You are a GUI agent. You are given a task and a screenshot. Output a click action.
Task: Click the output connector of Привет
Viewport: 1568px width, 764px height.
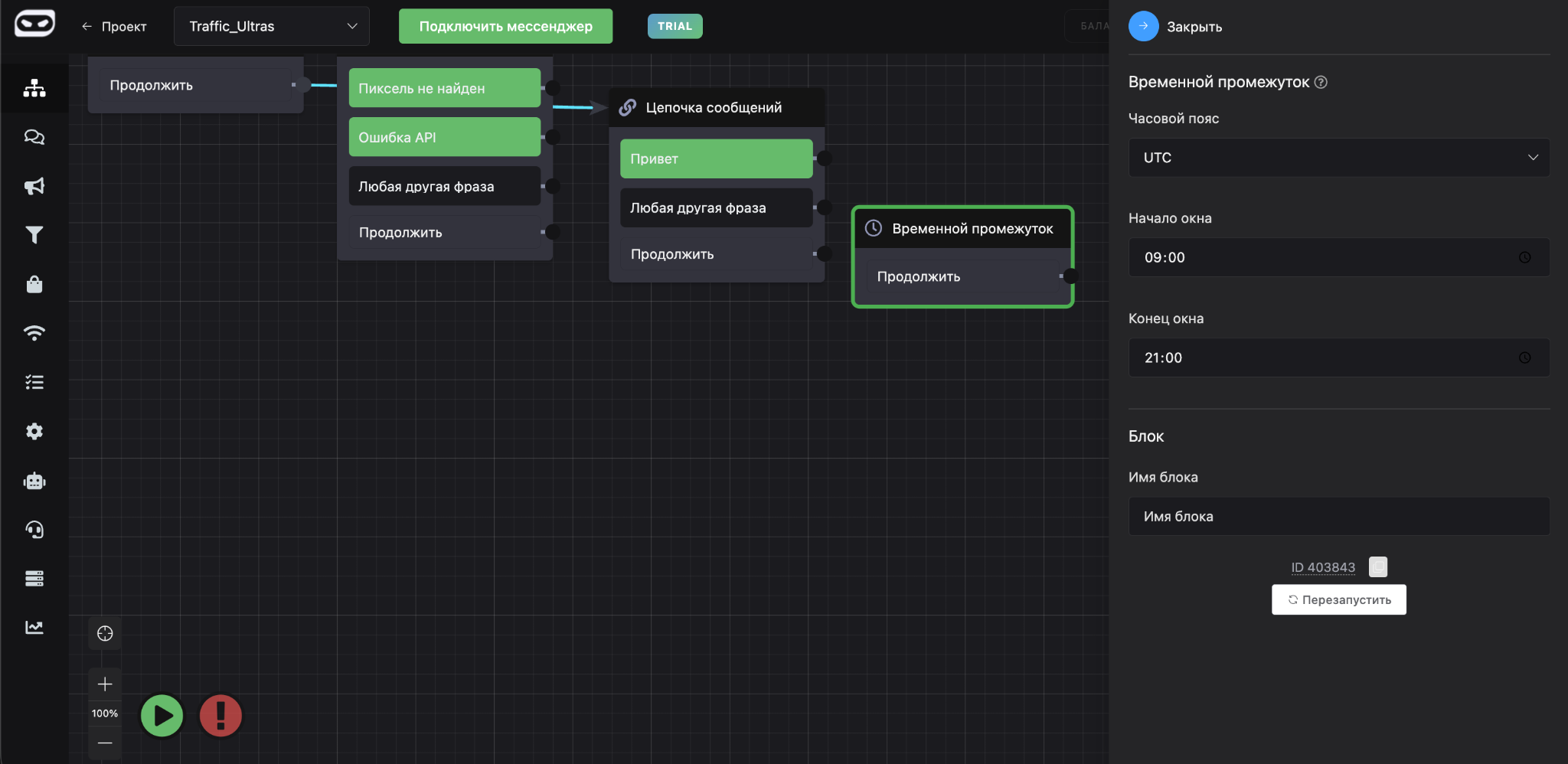(x=825, y=158)
